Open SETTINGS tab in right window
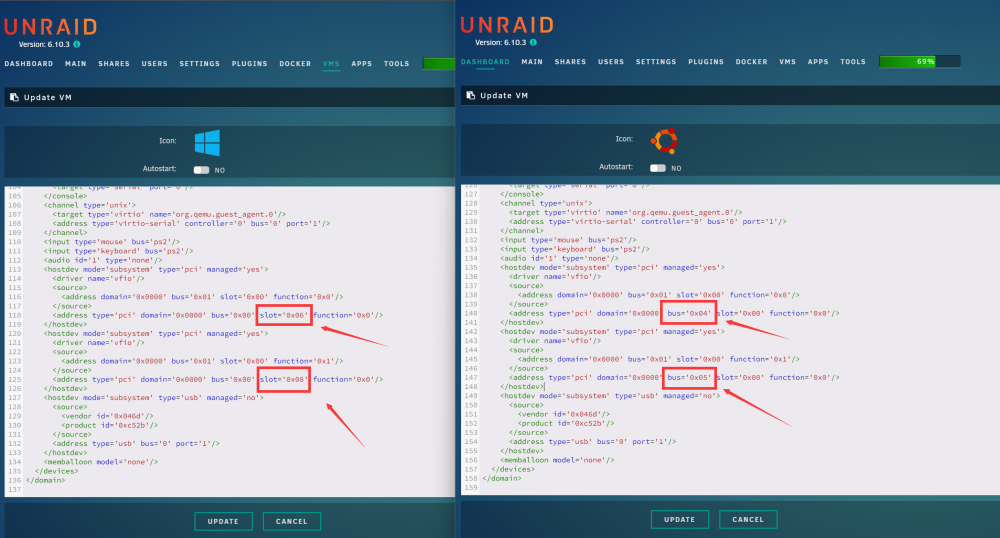 pyautogui.click(x=656, y=62)
